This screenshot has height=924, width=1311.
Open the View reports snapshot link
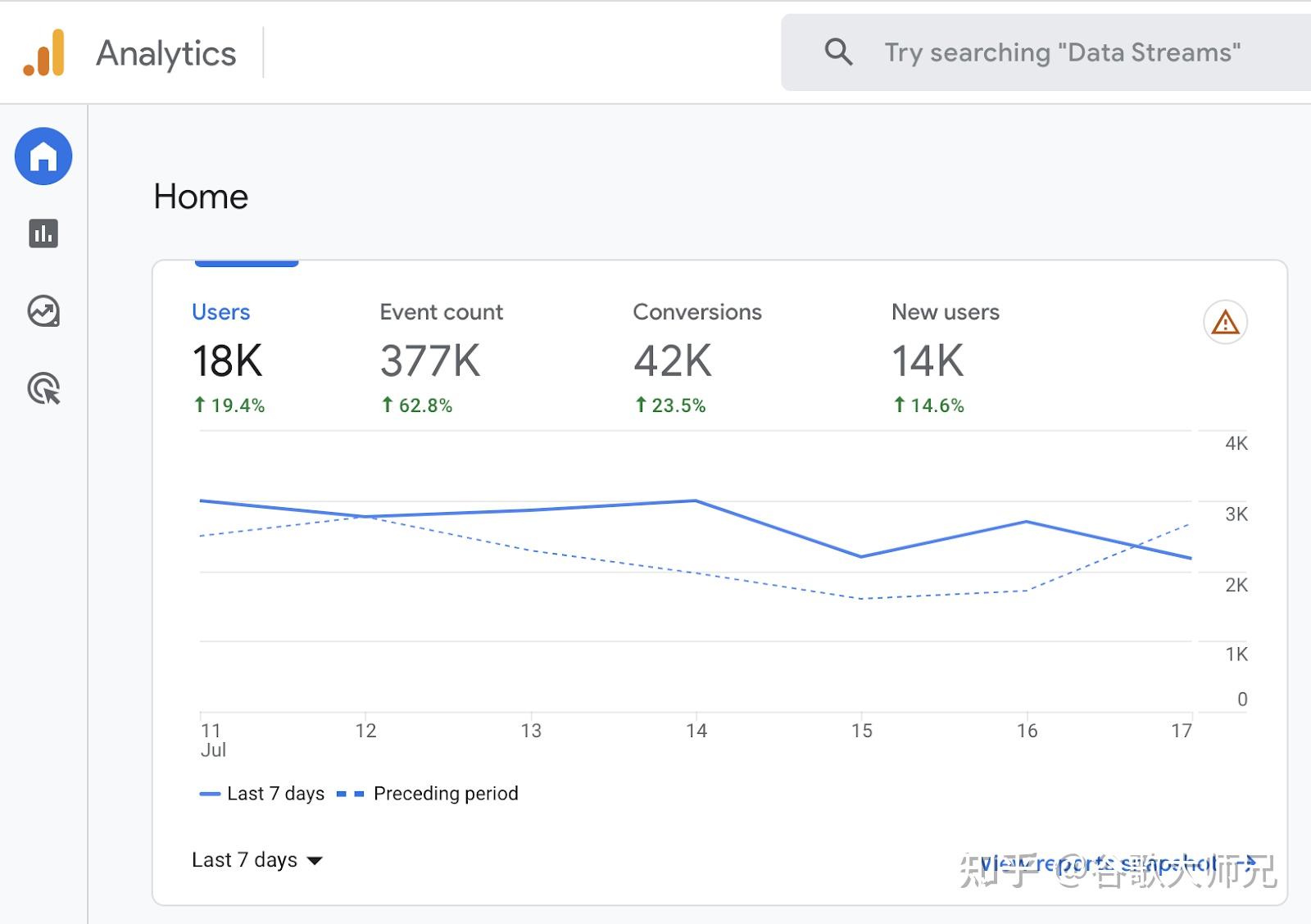point(1118,863)
